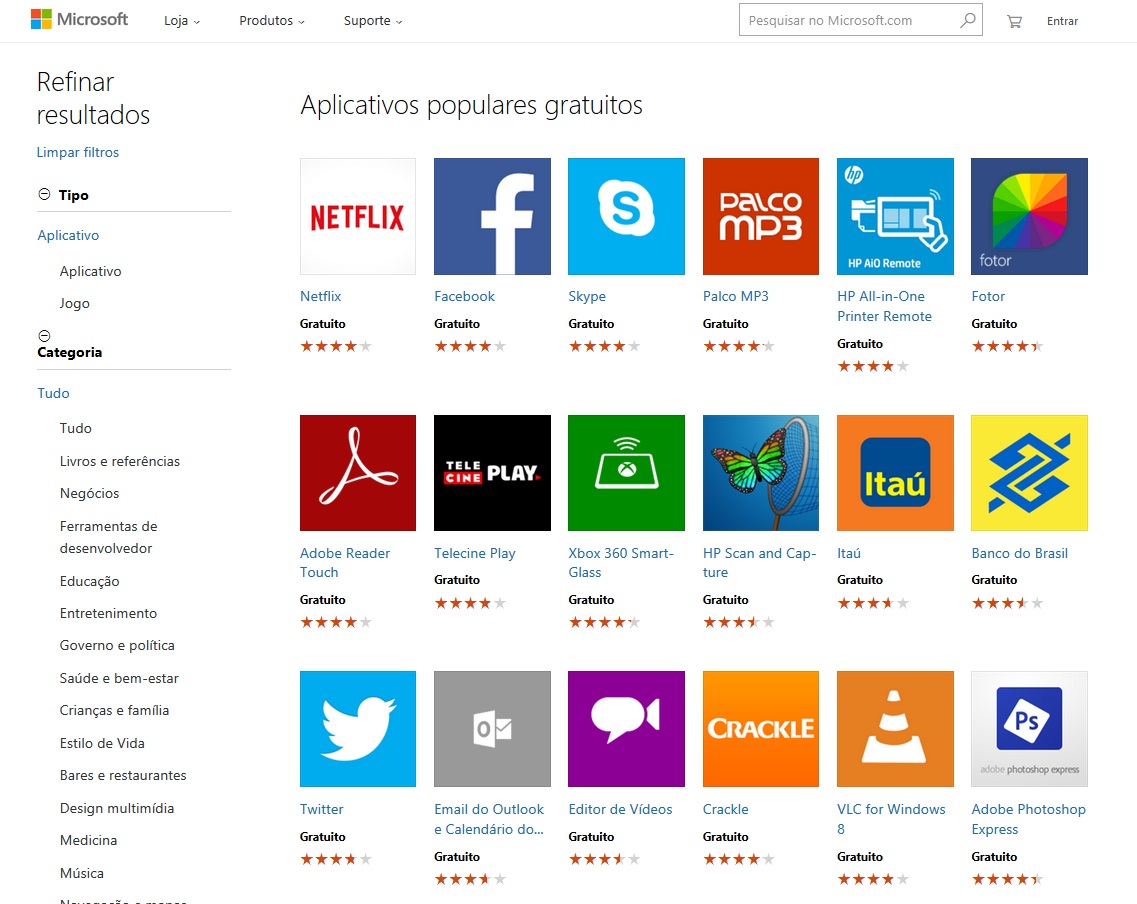Open the Banco do Brasil app icon
The image size is (1137, 904).
click(x=1030, y=473)
